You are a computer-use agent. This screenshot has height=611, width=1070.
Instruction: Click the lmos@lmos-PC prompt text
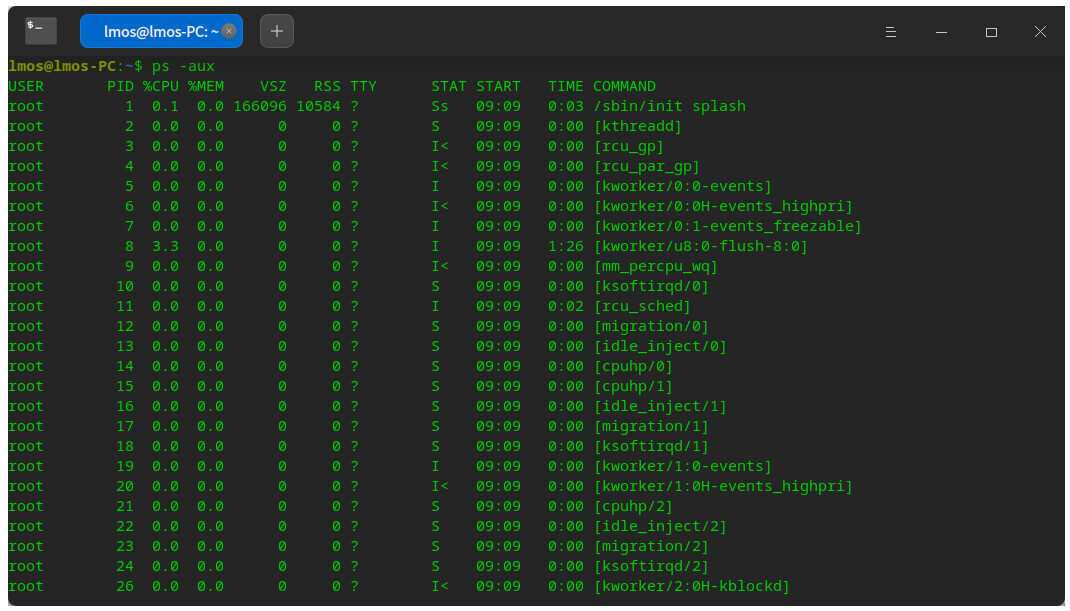click(62, 66)
